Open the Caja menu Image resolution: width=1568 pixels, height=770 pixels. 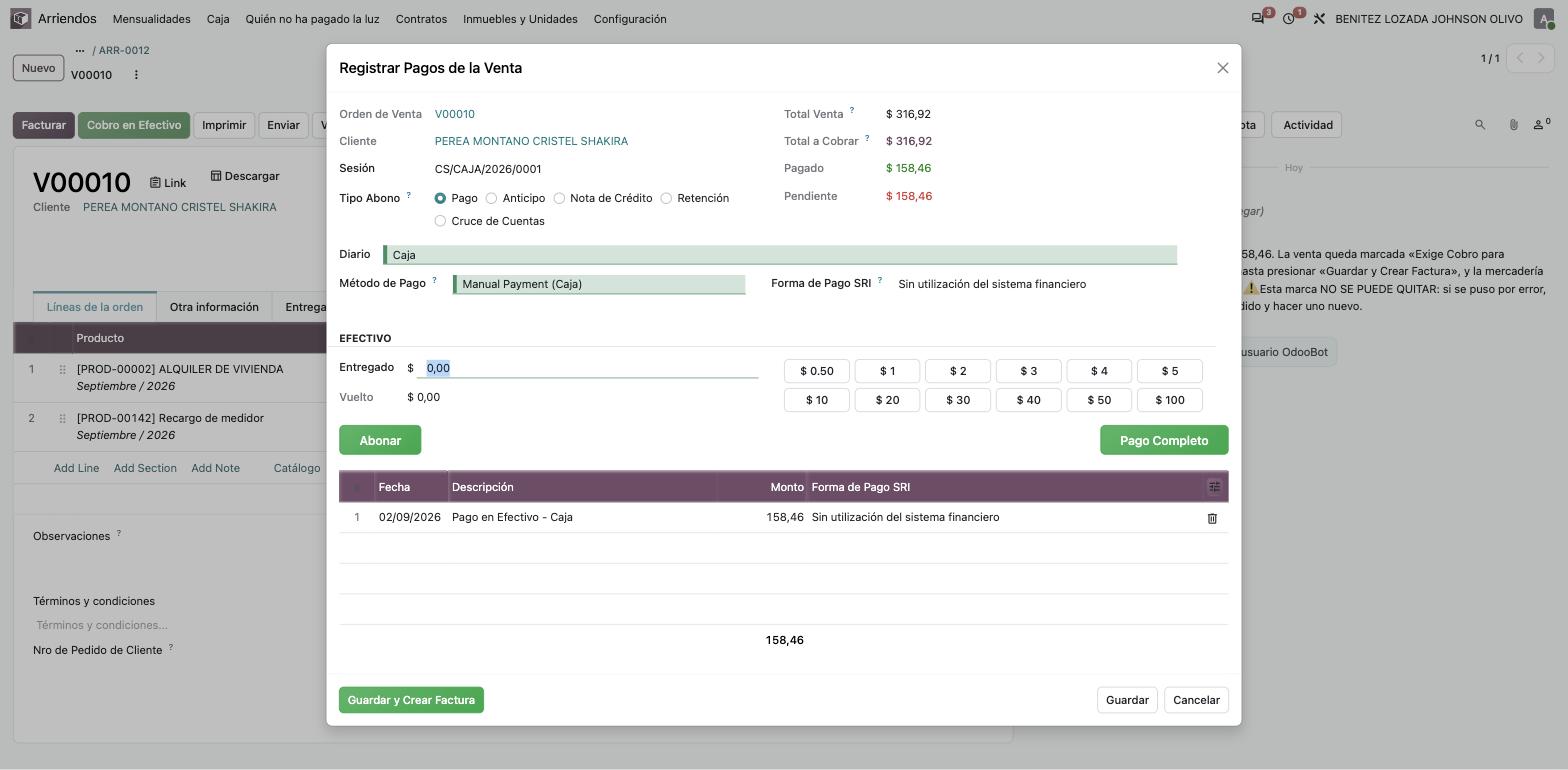click(x=218, y=19)
